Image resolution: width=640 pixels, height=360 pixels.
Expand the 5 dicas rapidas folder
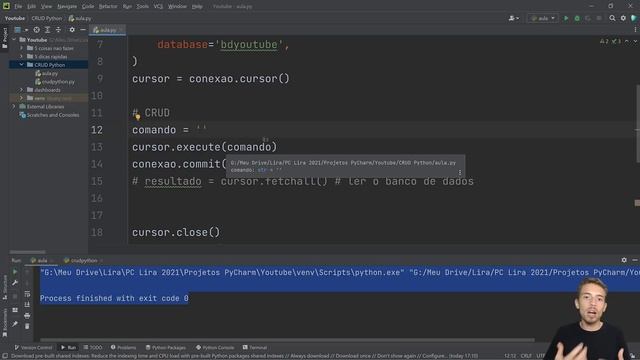pyautogui.click(x=22, y=56)
